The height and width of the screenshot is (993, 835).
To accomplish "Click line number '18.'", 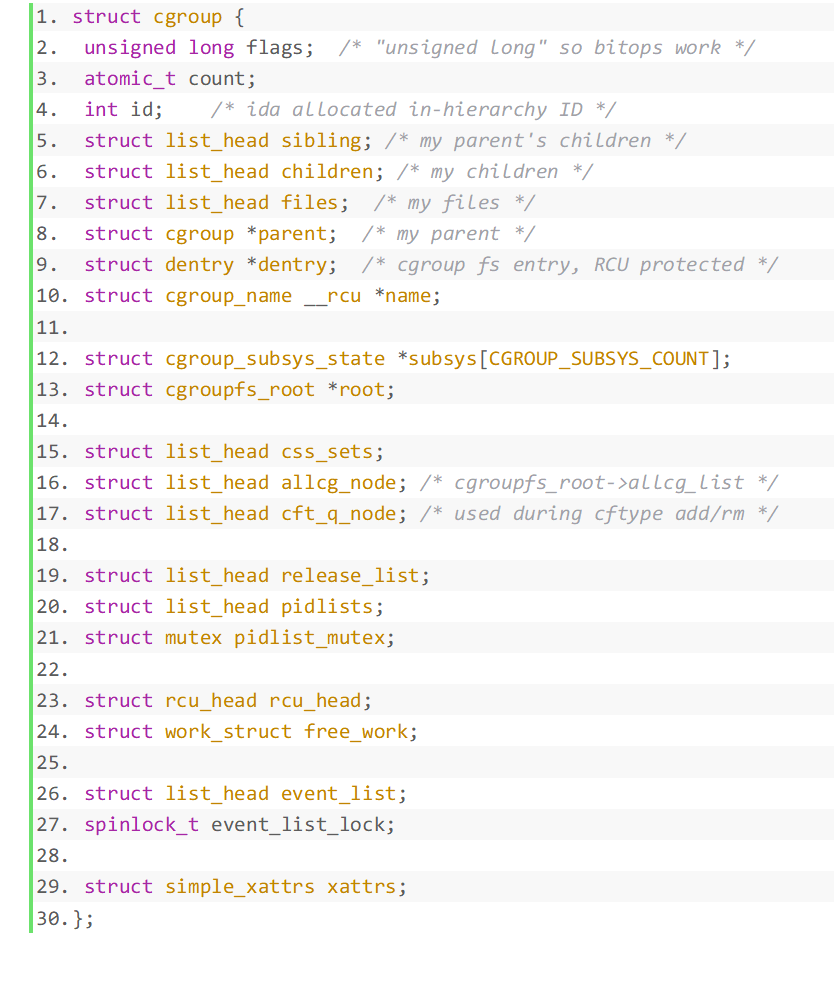I will coord(52,545).
